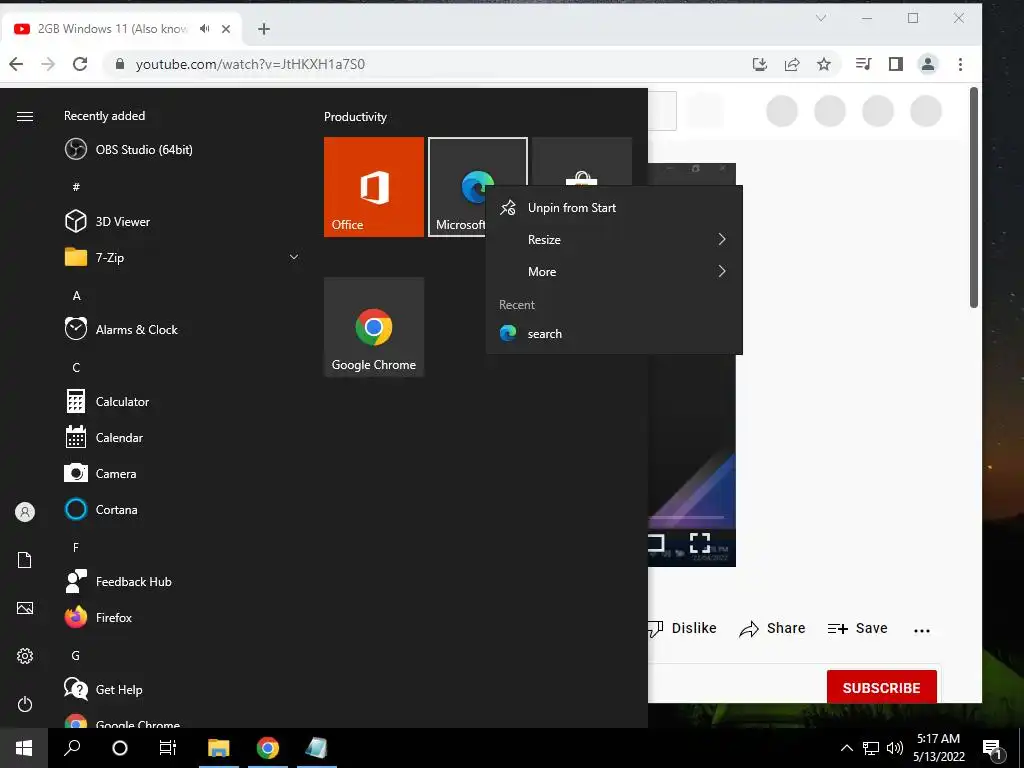This screenshot has width=1024, height=768.
Task: Open the network icon in tray
Action: point(871,748)
